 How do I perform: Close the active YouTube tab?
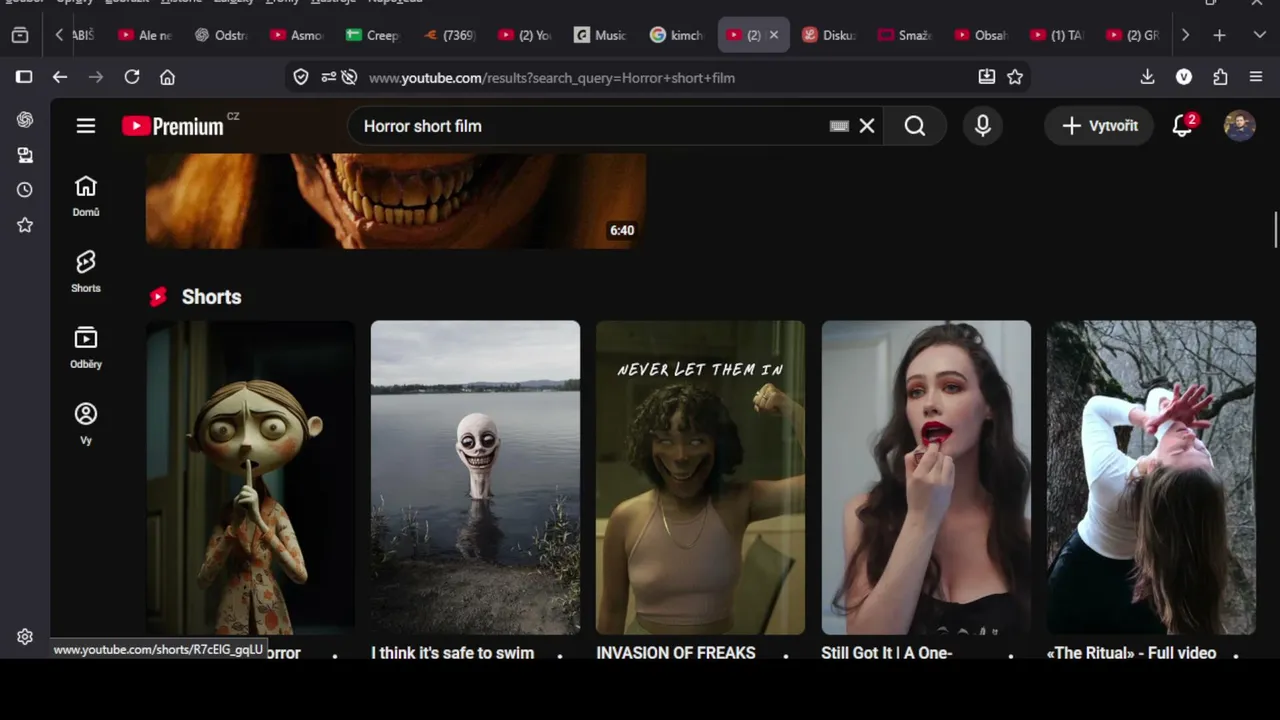pyautogui.click(x=774, y=35)
